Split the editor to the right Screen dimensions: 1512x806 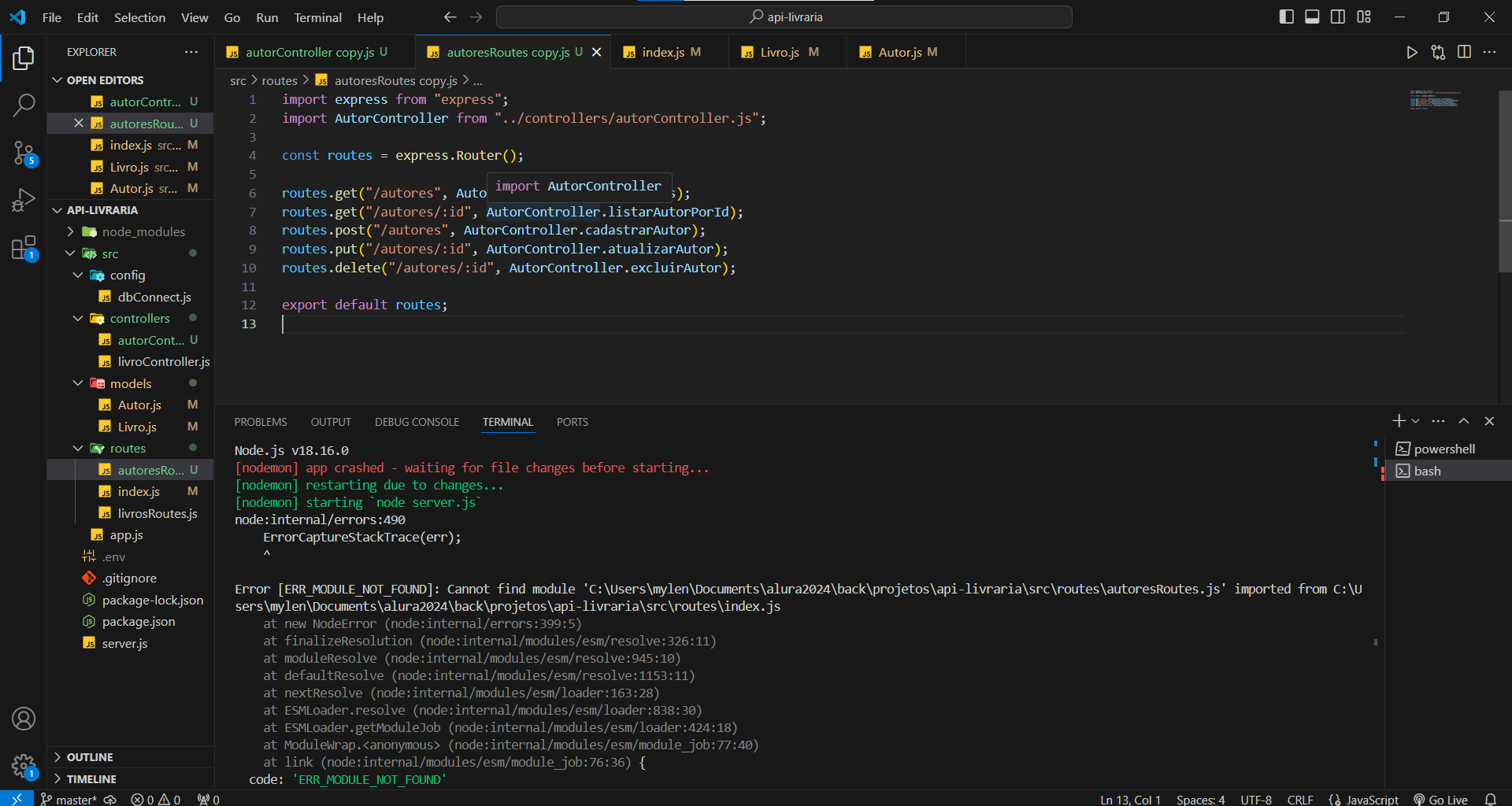1464,52
